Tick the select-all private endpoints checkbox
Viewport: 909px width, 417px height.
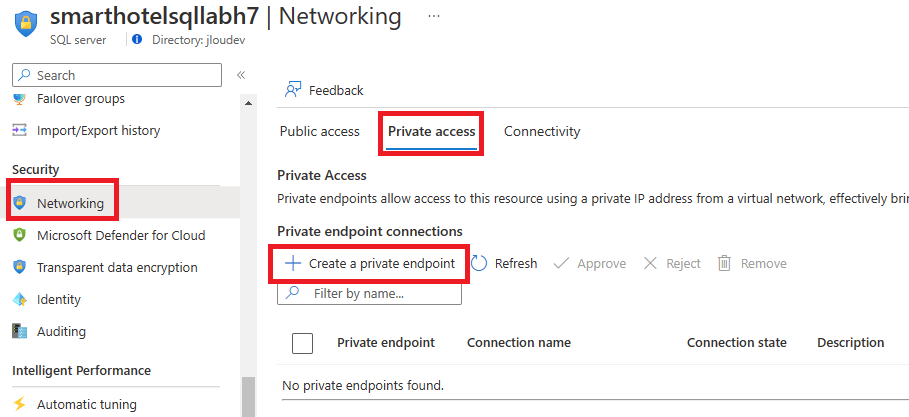click(x=303, y=343)
